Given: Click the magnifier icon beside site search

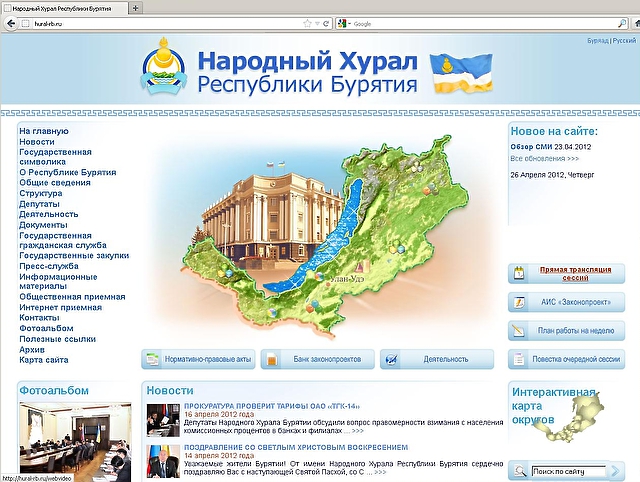Looking at the screenshot, I should coord(520,471).
